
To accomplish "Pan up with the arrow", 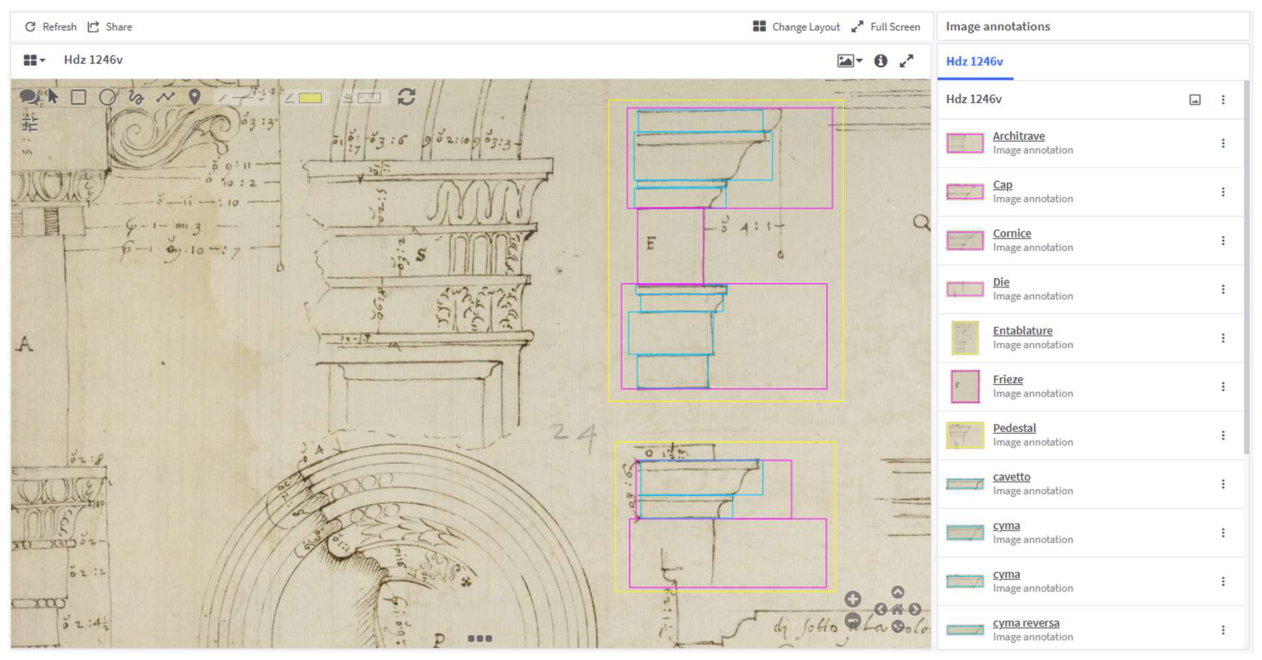I will click(898, 592).
